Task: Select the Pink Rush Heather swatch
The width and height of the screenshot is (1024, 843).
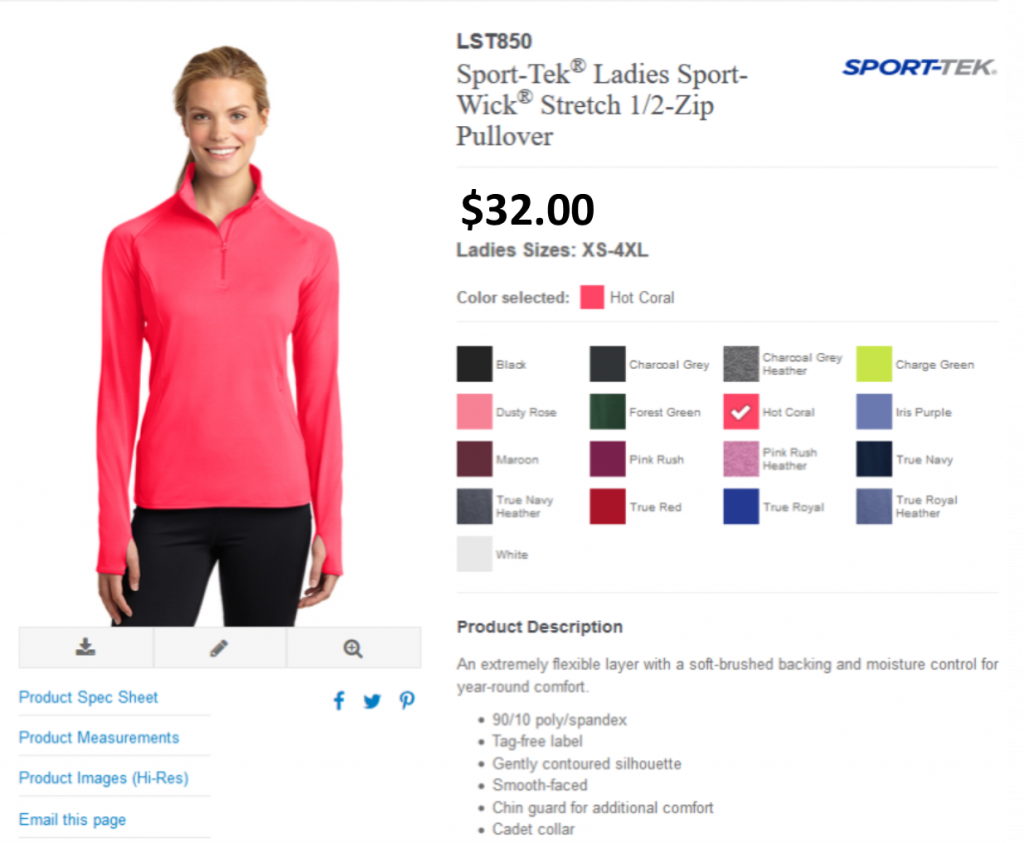Action: tap(741, 458)
